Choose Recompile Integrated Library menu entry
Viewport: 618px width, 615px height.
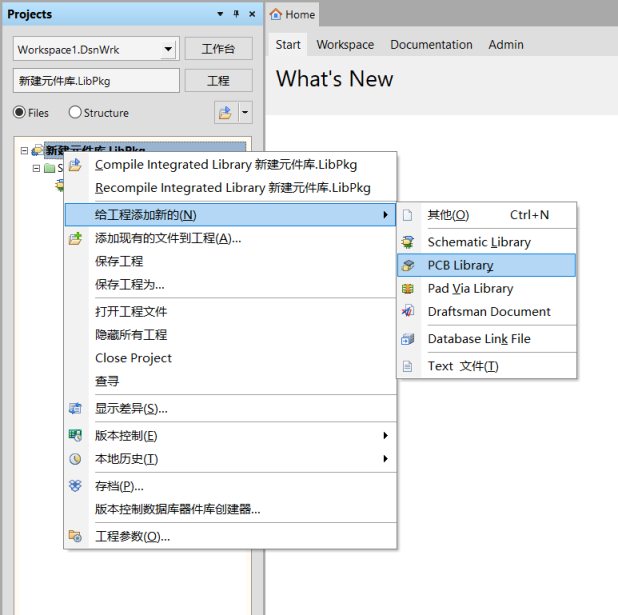230,188
